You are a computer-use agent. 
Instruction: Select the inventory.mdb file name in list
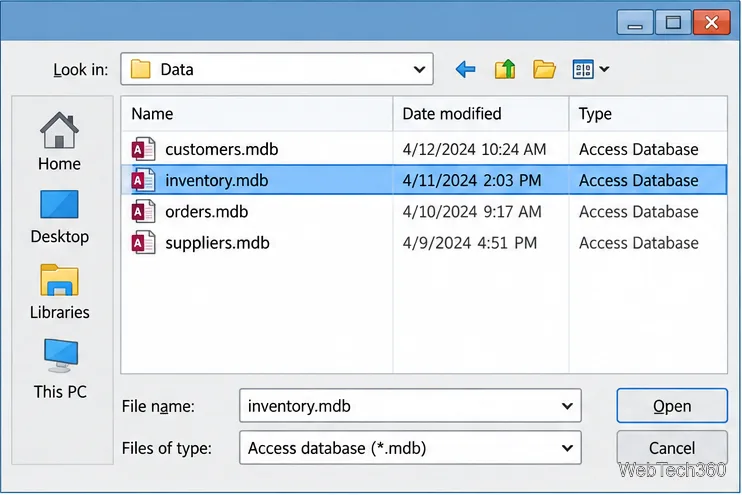[217, 180]
